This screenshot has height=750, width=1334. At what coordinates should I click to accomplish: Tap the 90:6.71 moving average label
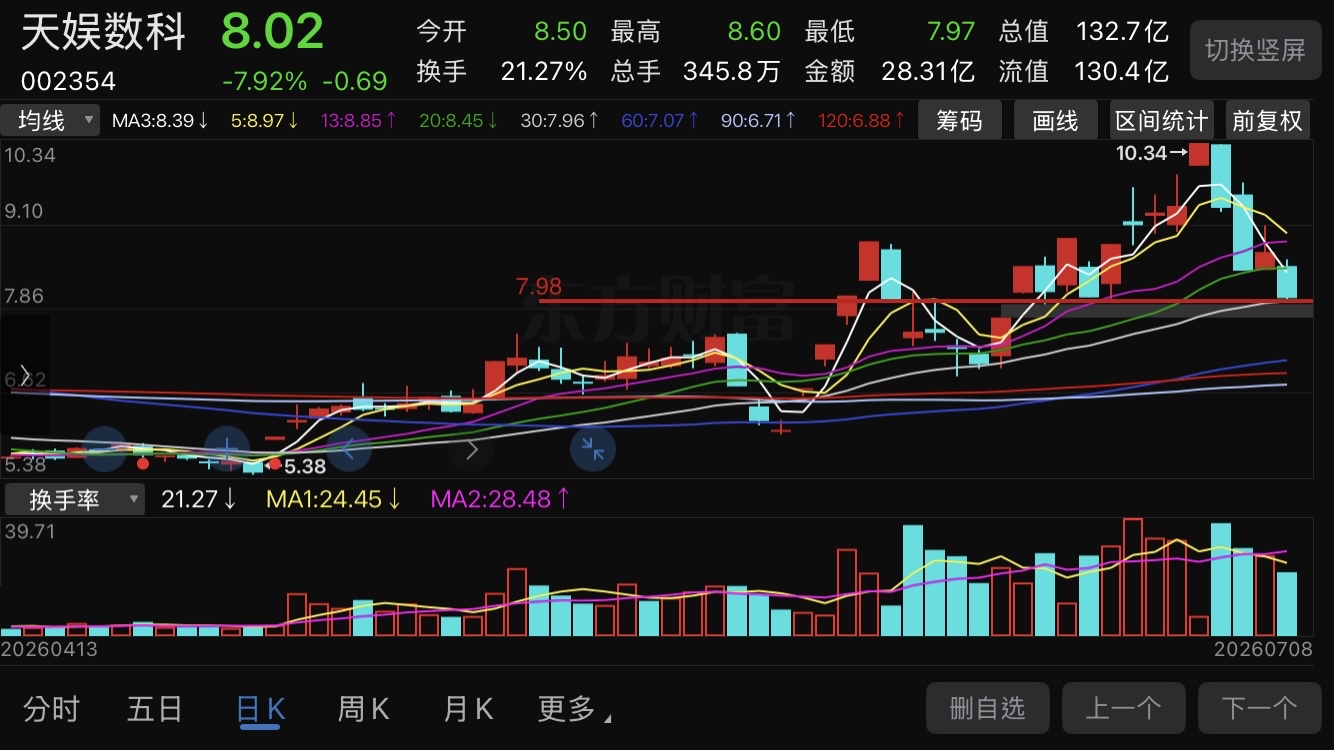point(759,121)
